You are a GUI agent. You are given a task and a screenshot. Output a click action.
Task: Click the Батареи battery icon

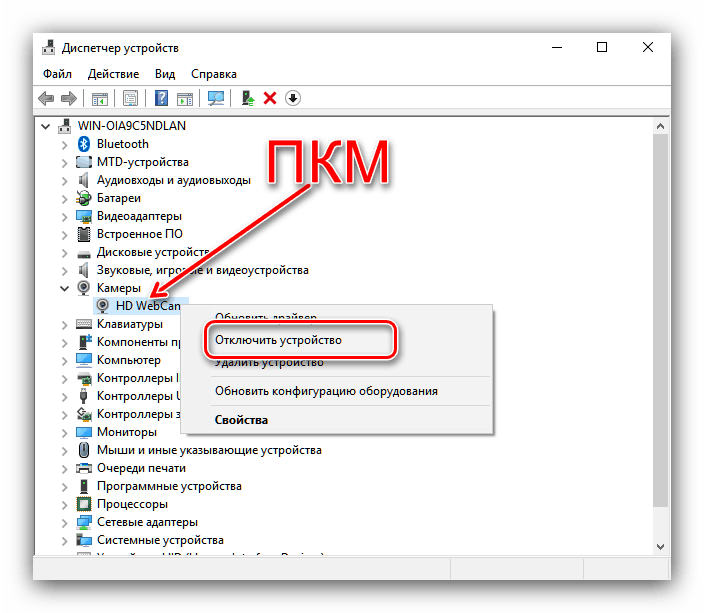[84, 198]
